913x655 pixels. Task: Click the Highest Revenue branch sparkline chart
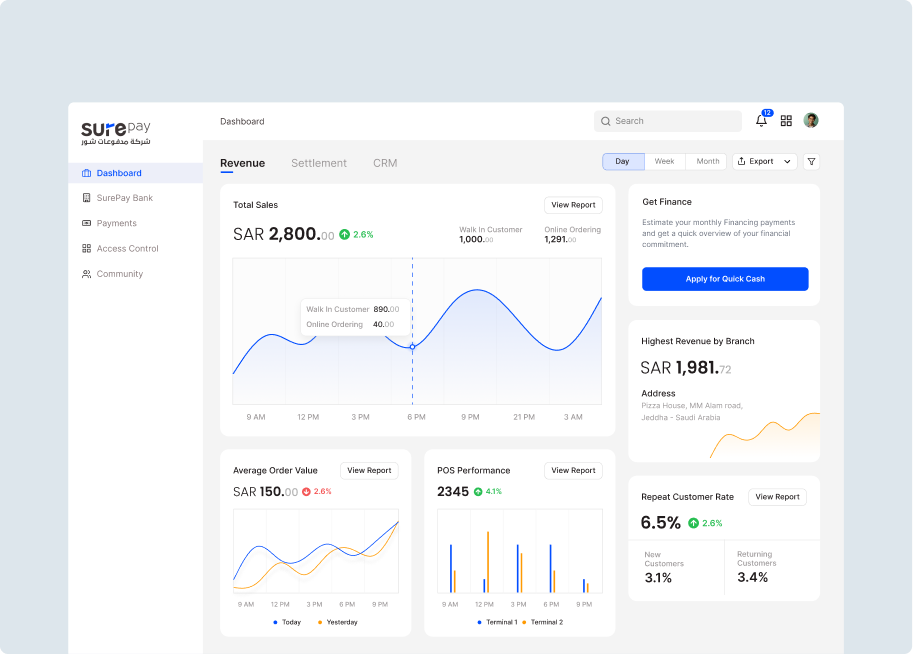pos(765,436)
